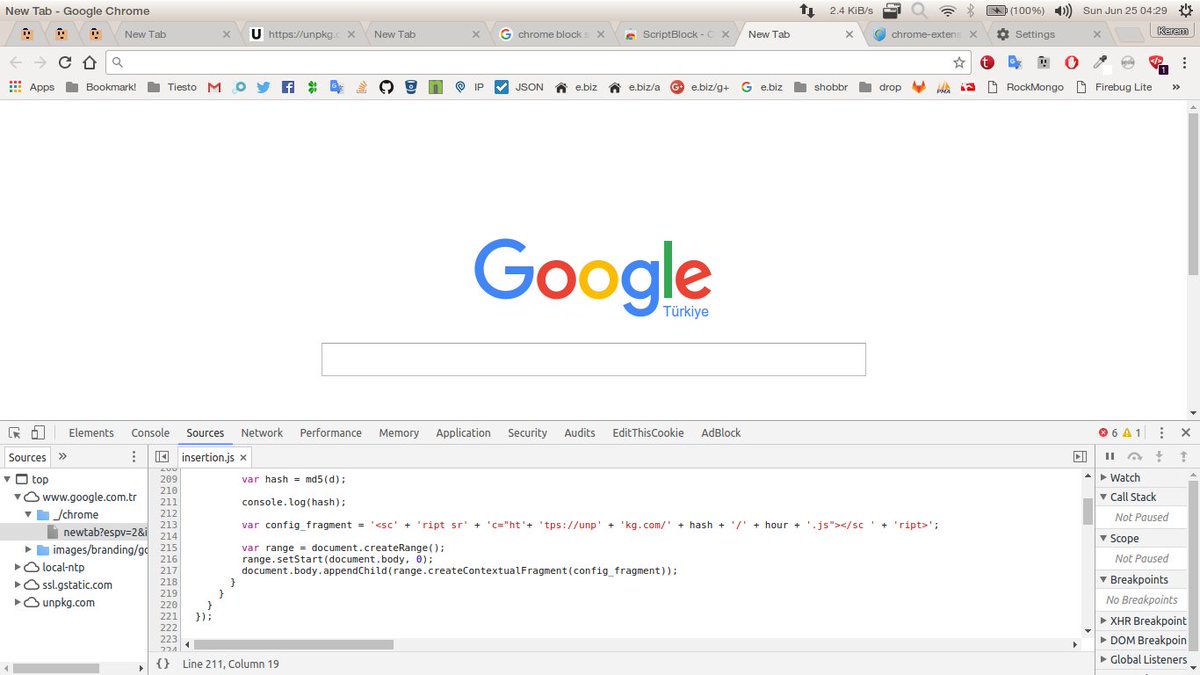The width and height of the screenshot is (1200, 675).
Task: Open the Performance panel
Action: (x=331, y=433)
